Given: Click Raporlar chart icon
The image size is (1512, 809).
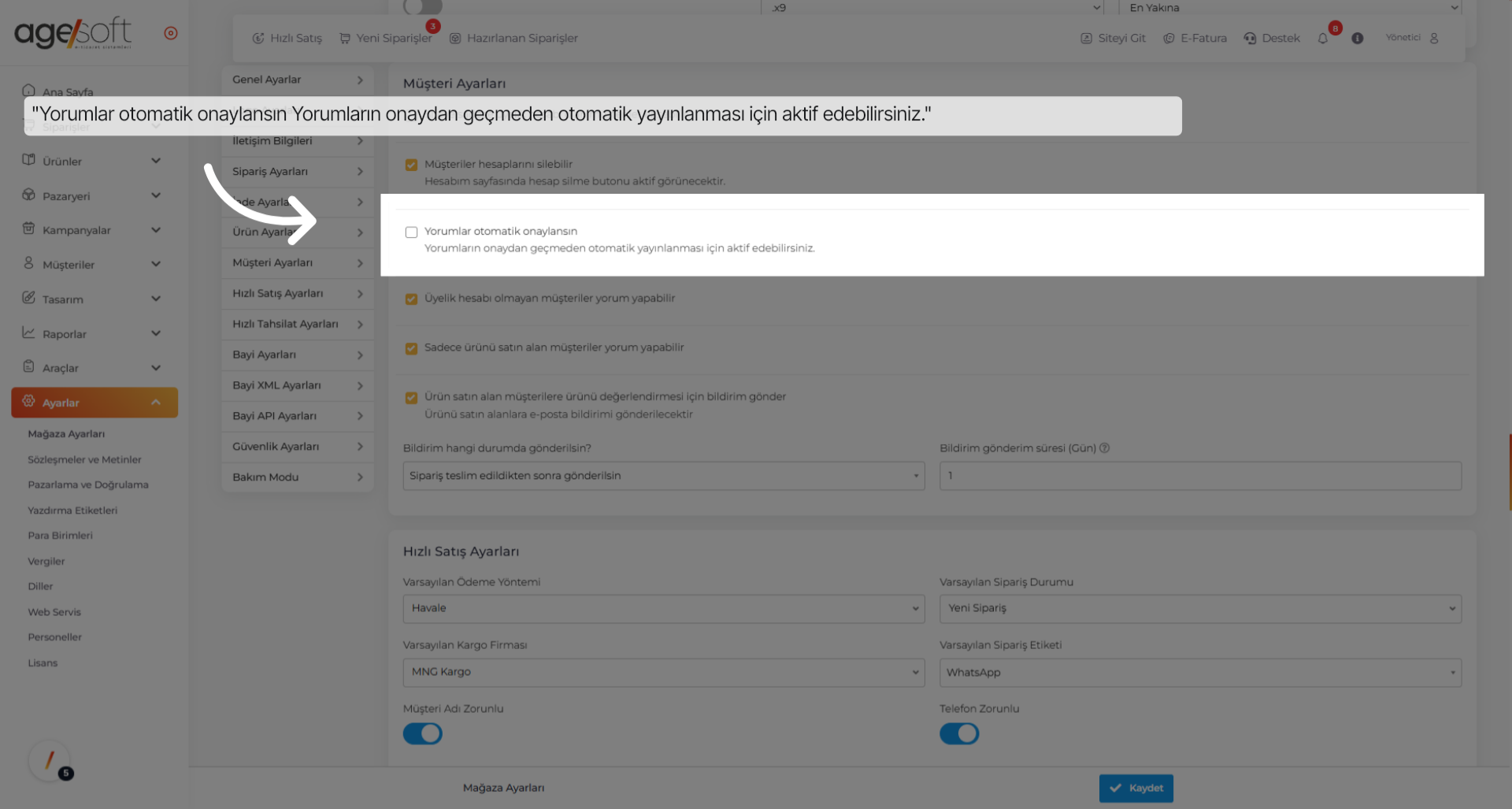Looking at the screenshot, I should point(29,332).
